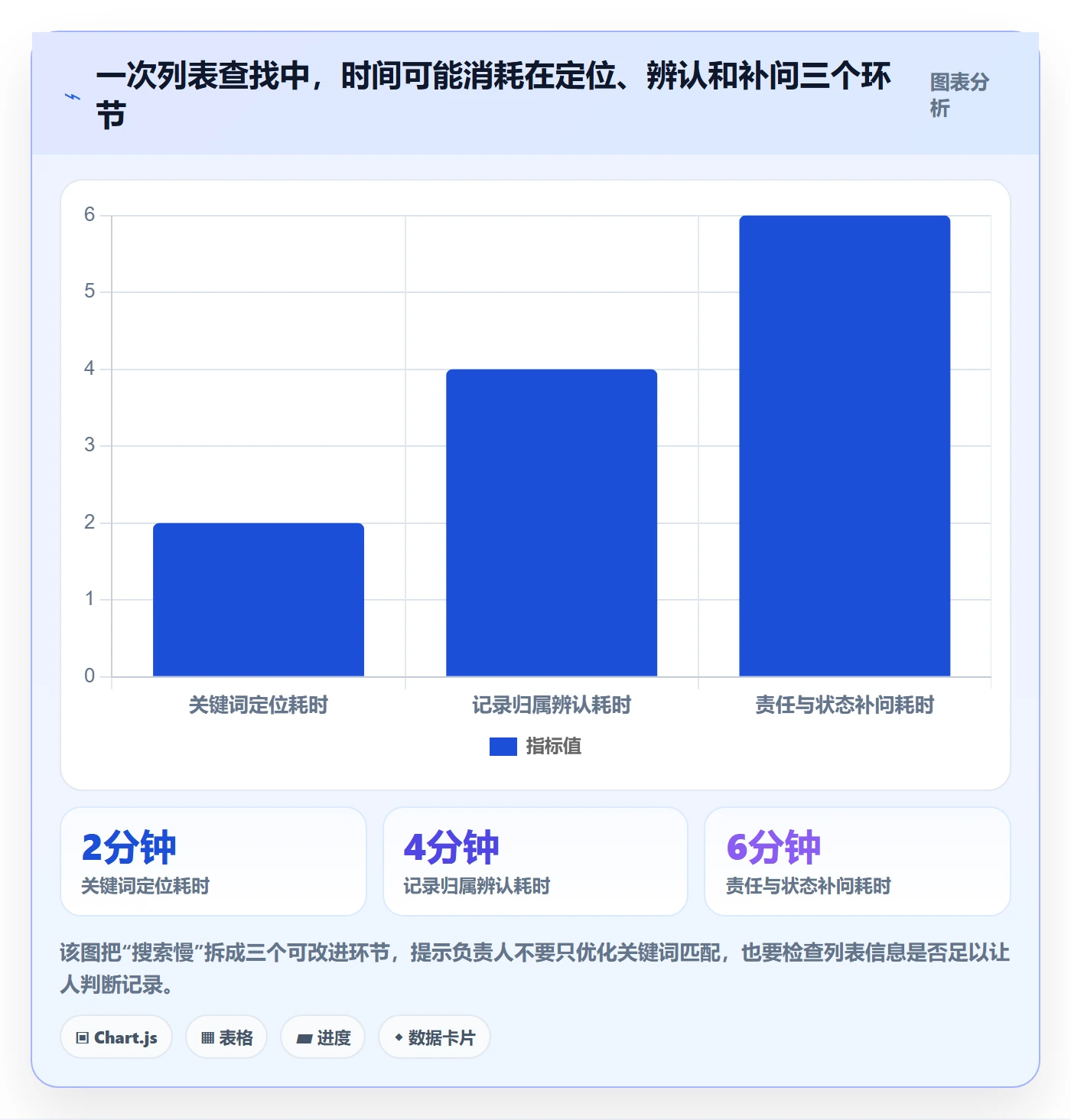Click 责任与状态补问耗时 label under 6分钟
Viewport: 1071px width, 1120px height.
click(809, 886)
